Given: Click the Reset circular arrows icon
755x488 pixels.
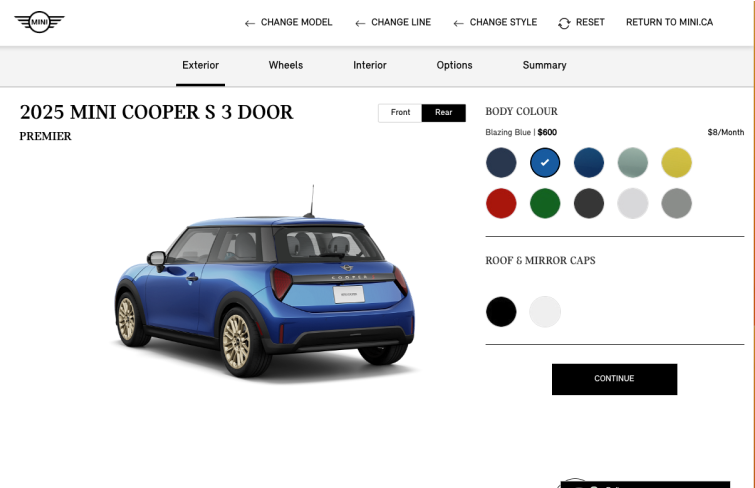Looking at the screenshot, I should tap(564, 23).
